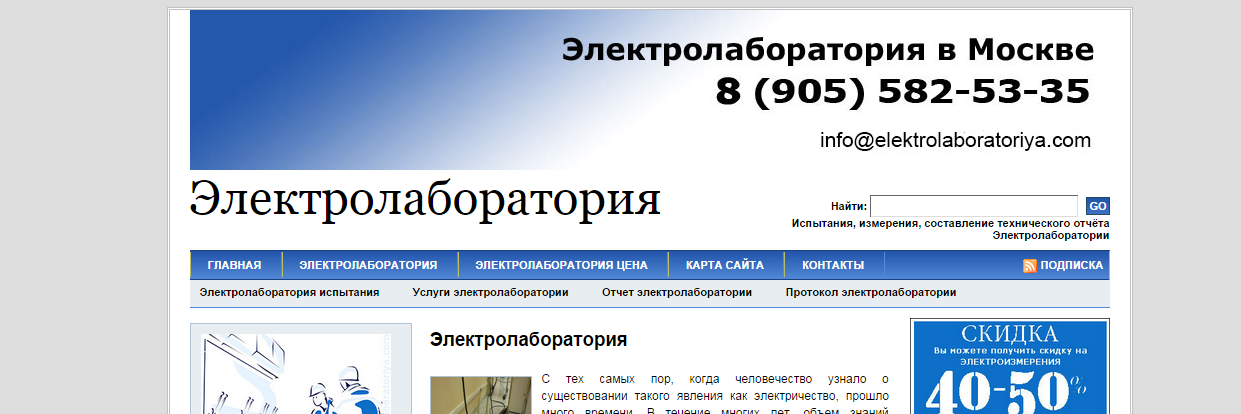Click the RSS feed icon next to ПОДПИСКА
This screenshot has width=1241, height=414.
pos(1029,266)
